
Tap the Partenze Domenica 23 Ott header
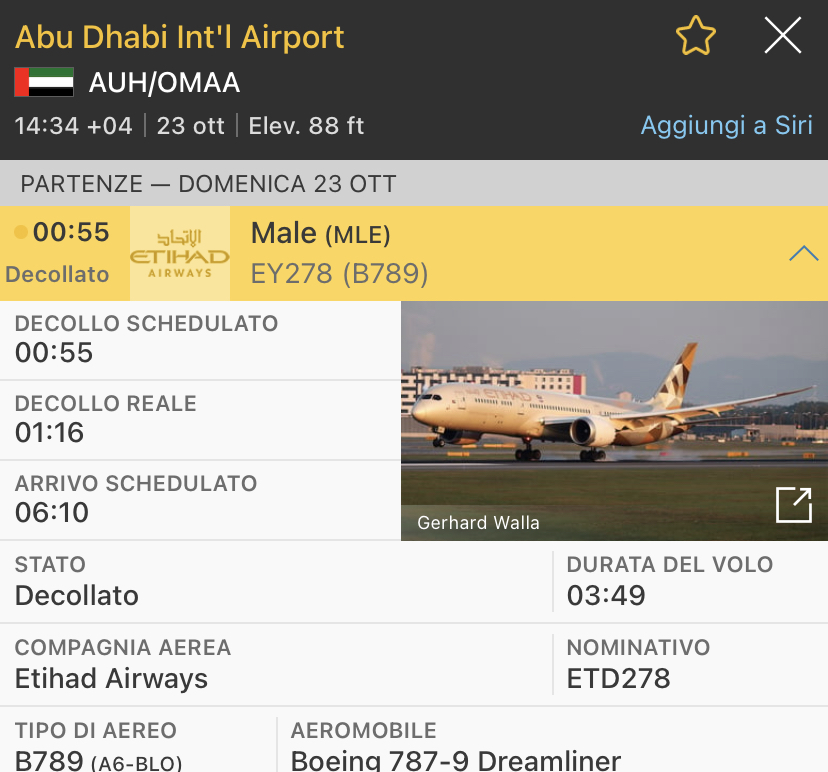tap(208, 184)
